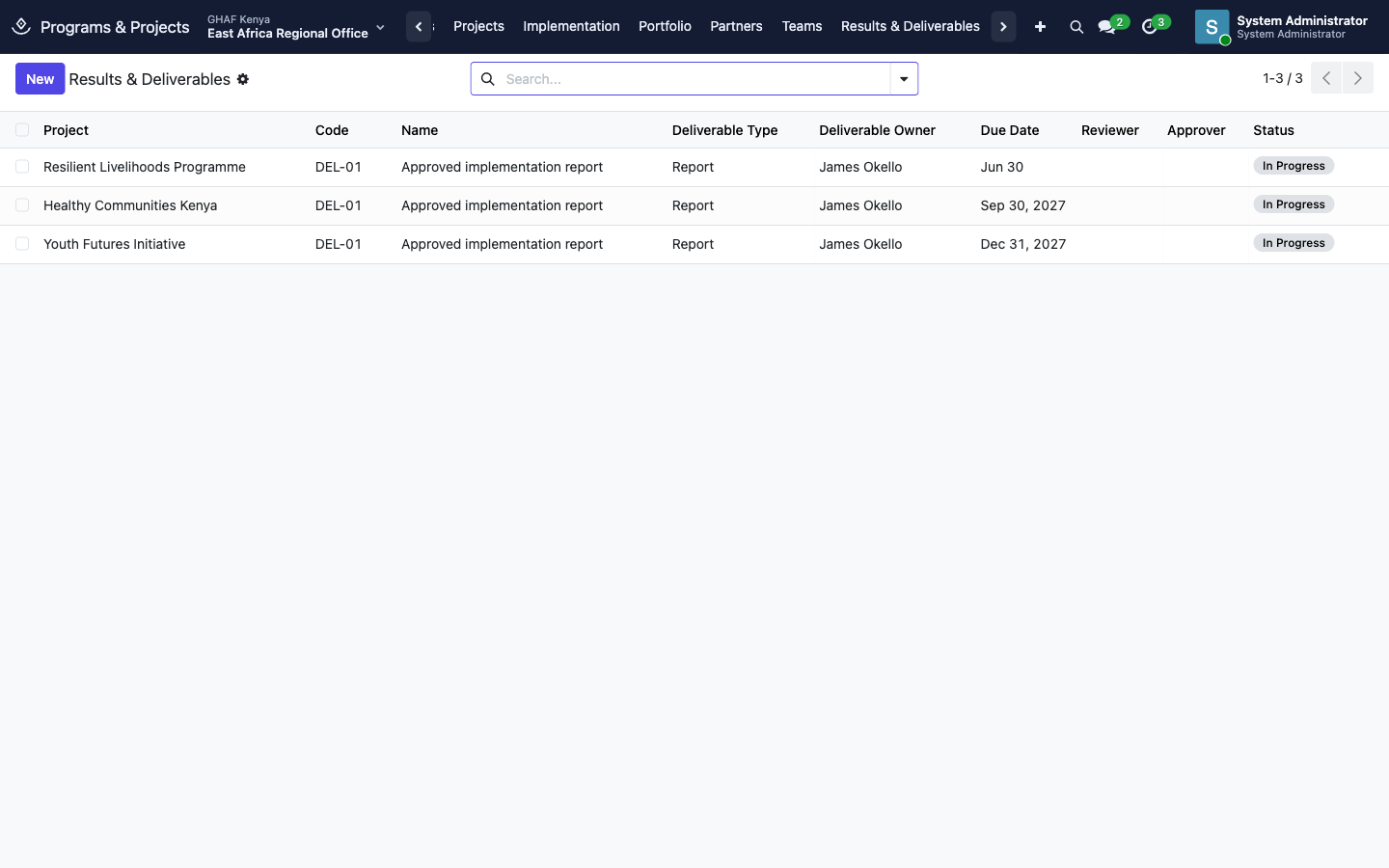
Task: Sort by the Due Date column header
Action: click(x=1010, y=130)
